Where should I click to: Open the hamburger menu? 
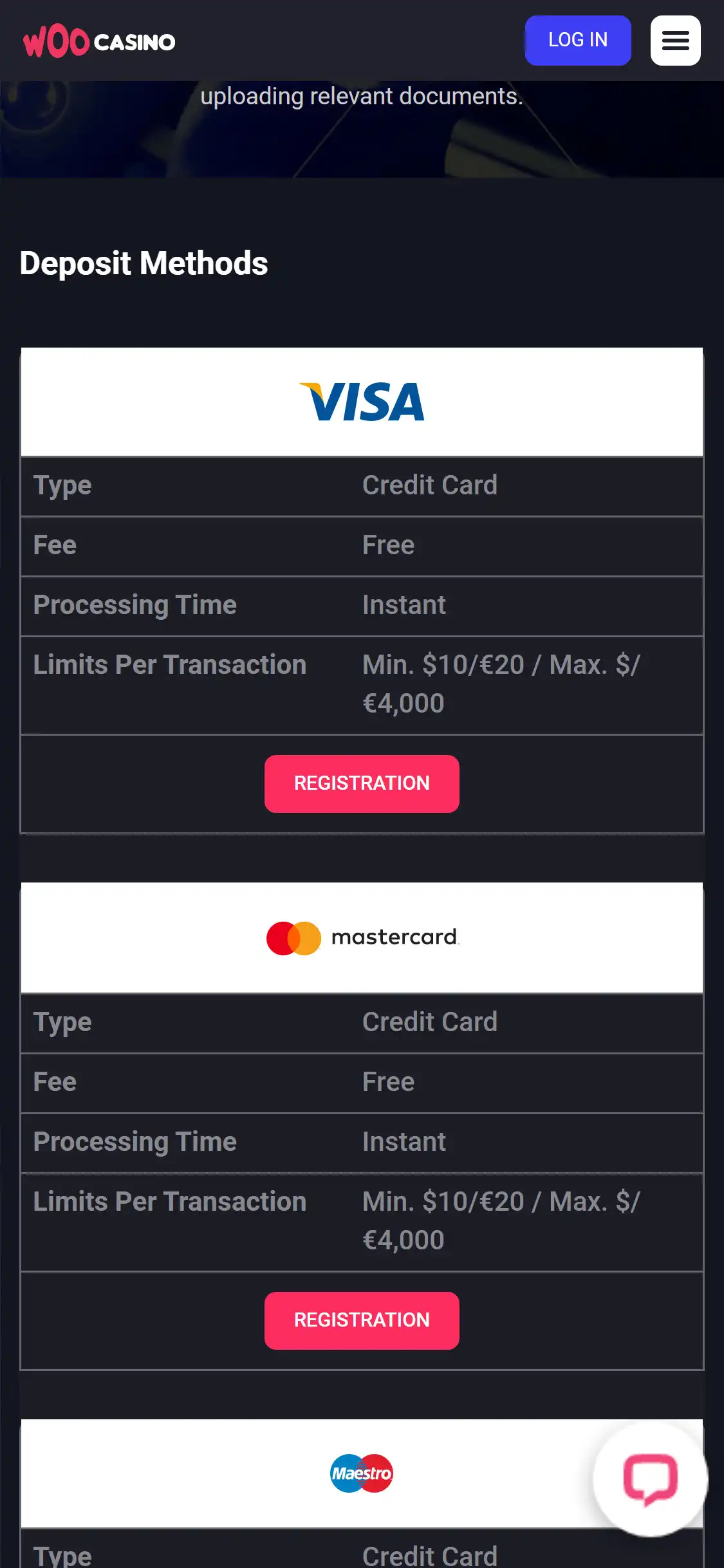tap(675, 41)
